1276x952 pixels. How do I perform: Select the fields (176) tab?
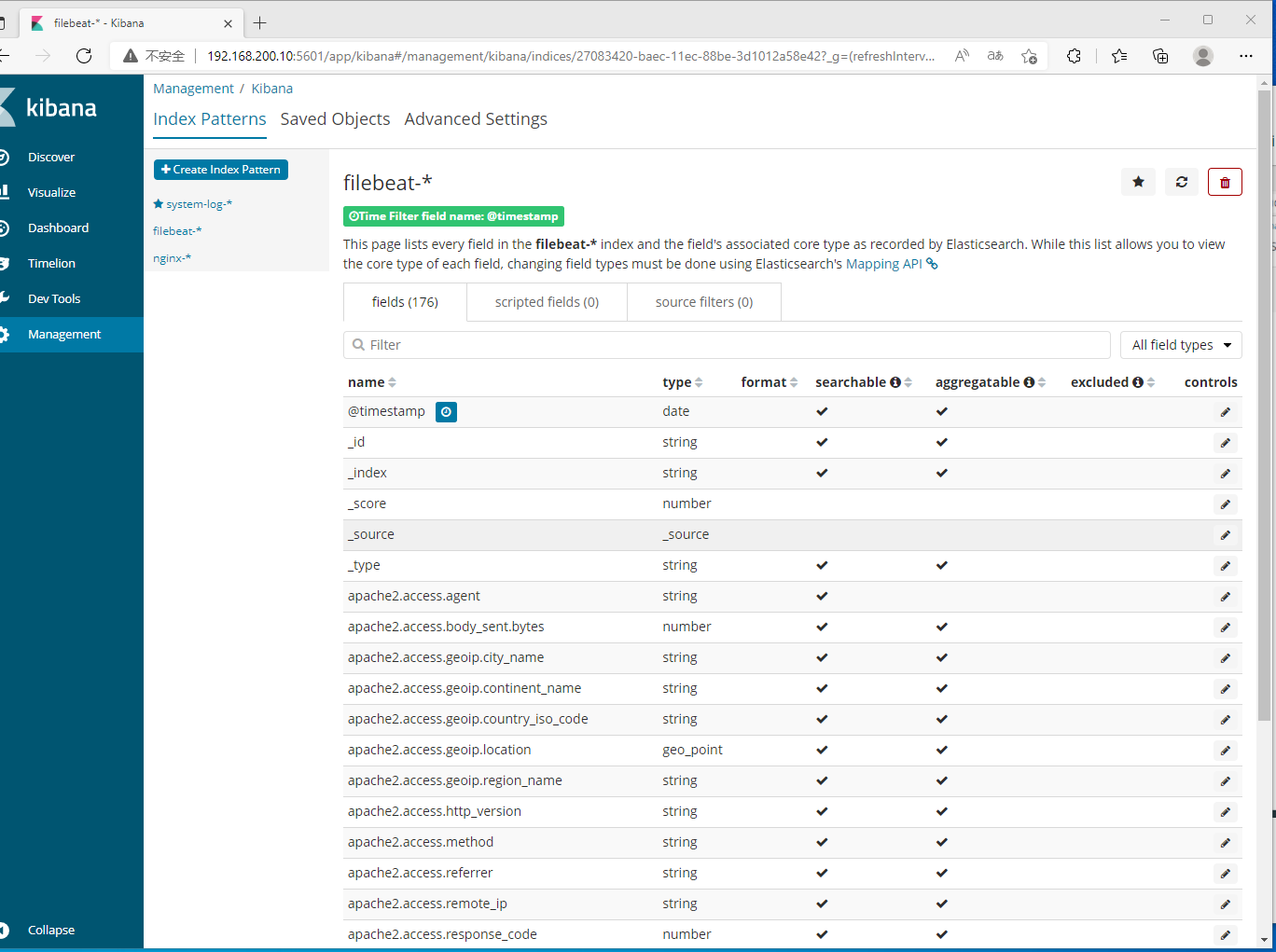pyautogui.click(x=405, y=302)
